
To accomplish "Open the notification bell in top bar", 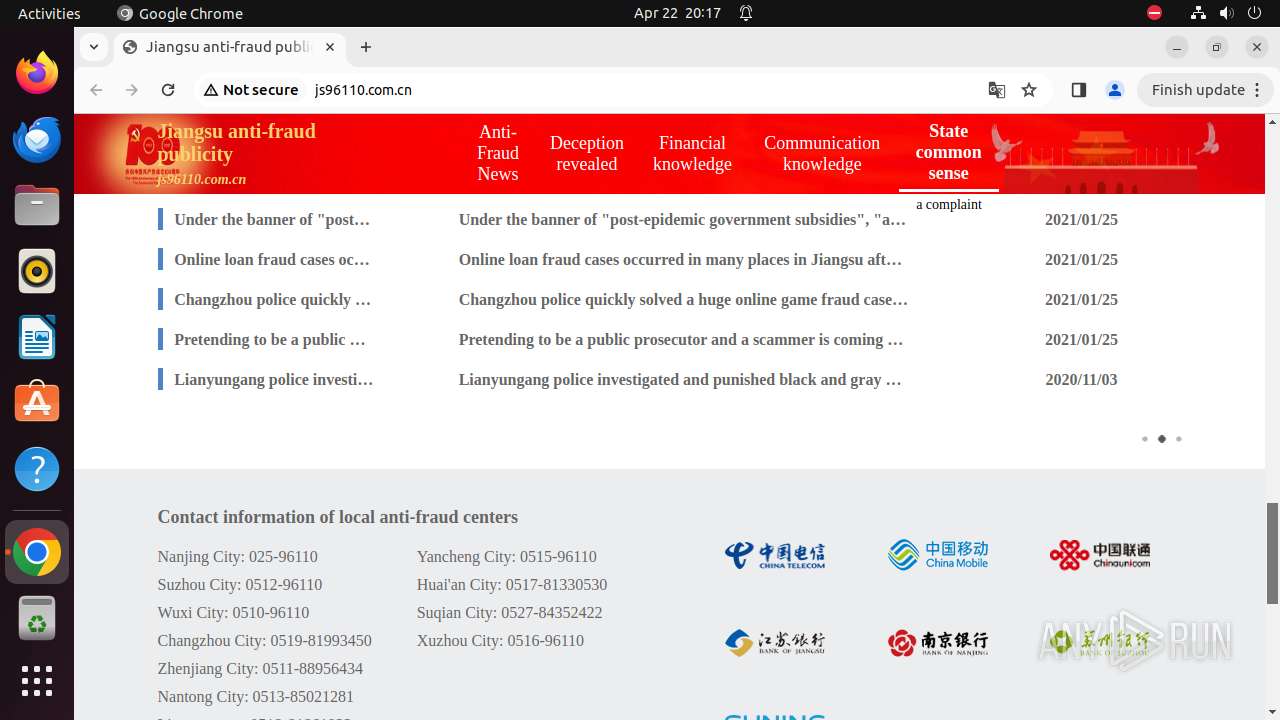I will point(746,13).
